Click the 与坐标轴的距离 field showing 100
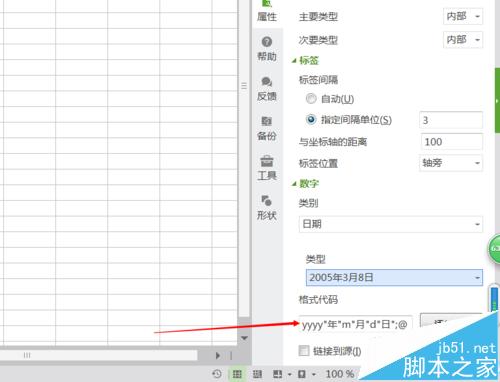 coord(452,142)
